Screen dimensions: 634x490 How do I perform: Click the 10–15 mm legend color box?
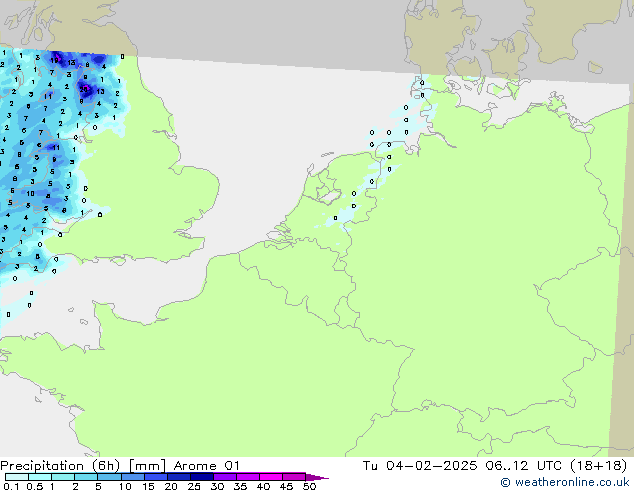[x=132, y=477]
